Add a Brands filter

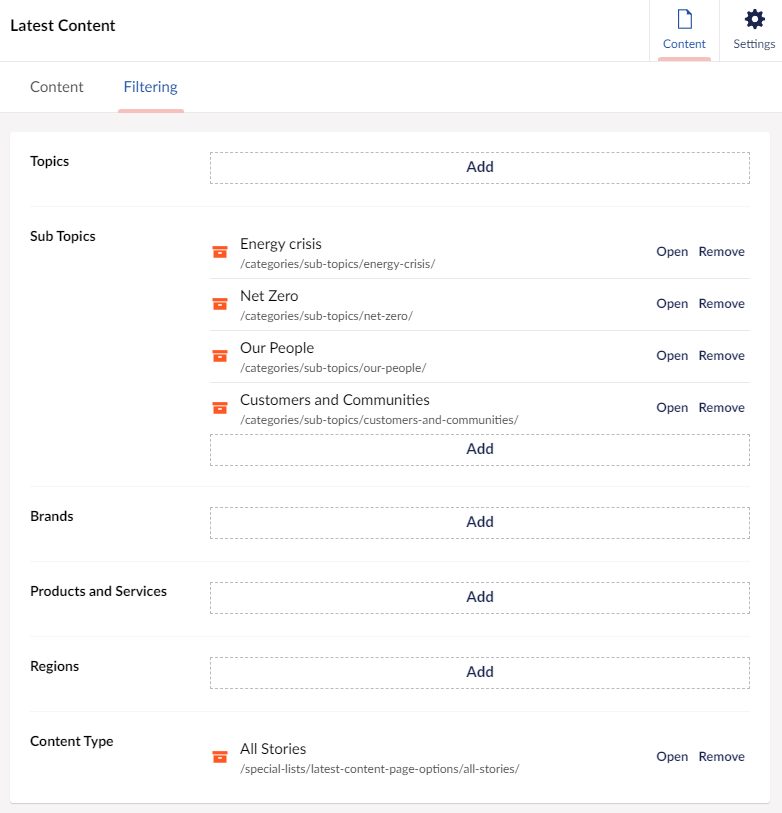click(480, 523)
